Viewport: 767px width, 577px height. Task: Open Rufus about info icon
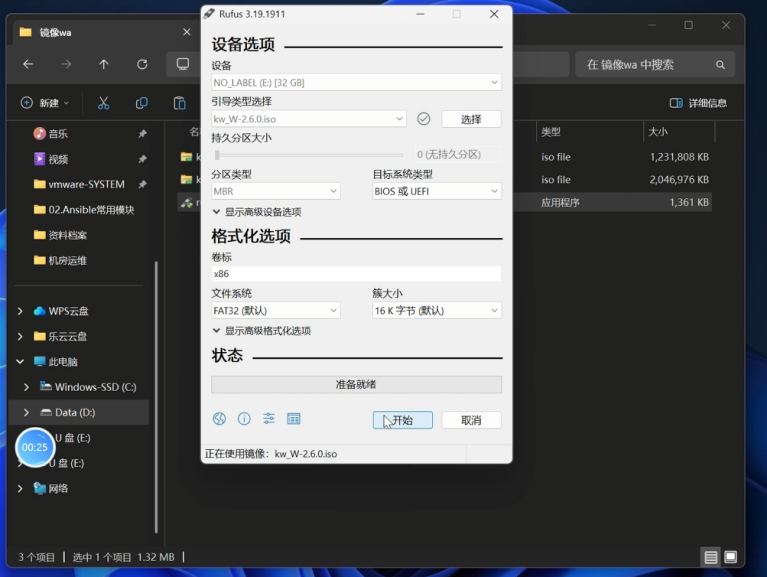coord(244,419)
